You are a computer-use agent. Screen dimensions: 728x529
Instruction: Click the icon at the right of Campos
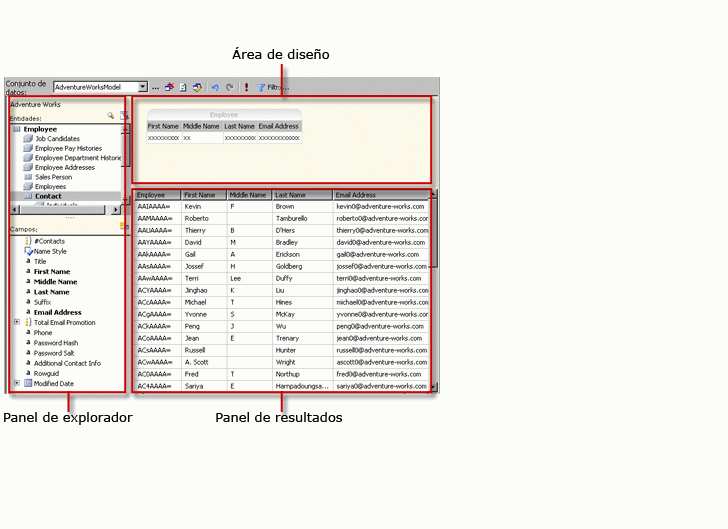tap(123, 226)
